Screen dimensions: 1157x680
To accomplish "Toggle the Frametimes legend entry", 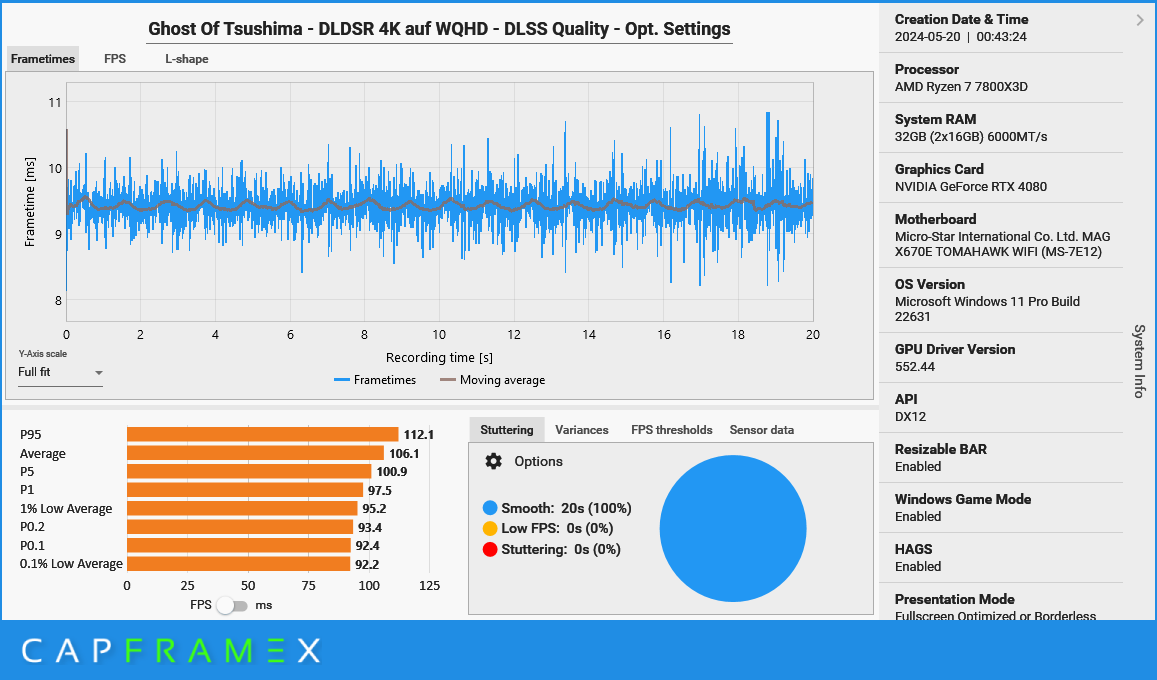I will 375,380.
